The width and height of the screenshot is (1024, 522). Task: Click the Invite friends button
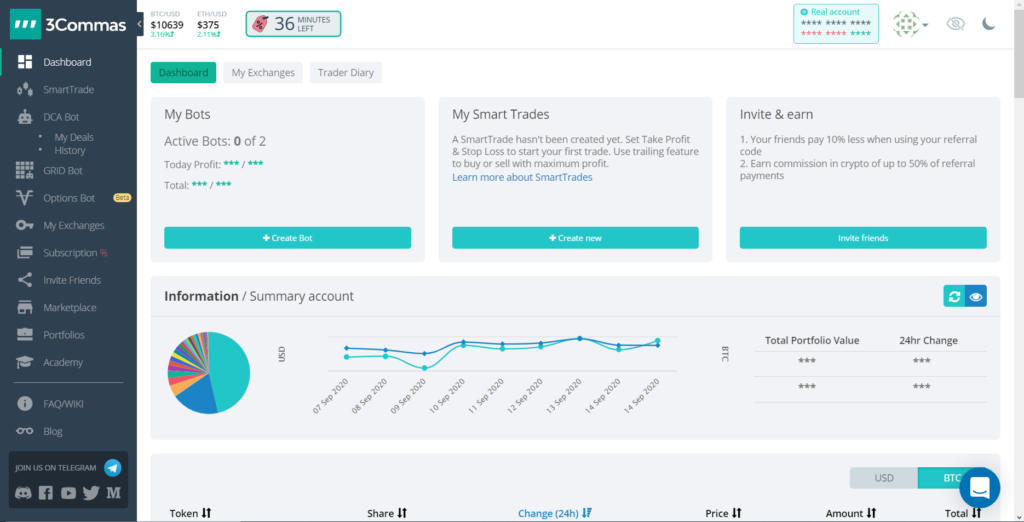click(x=863, y=238)
